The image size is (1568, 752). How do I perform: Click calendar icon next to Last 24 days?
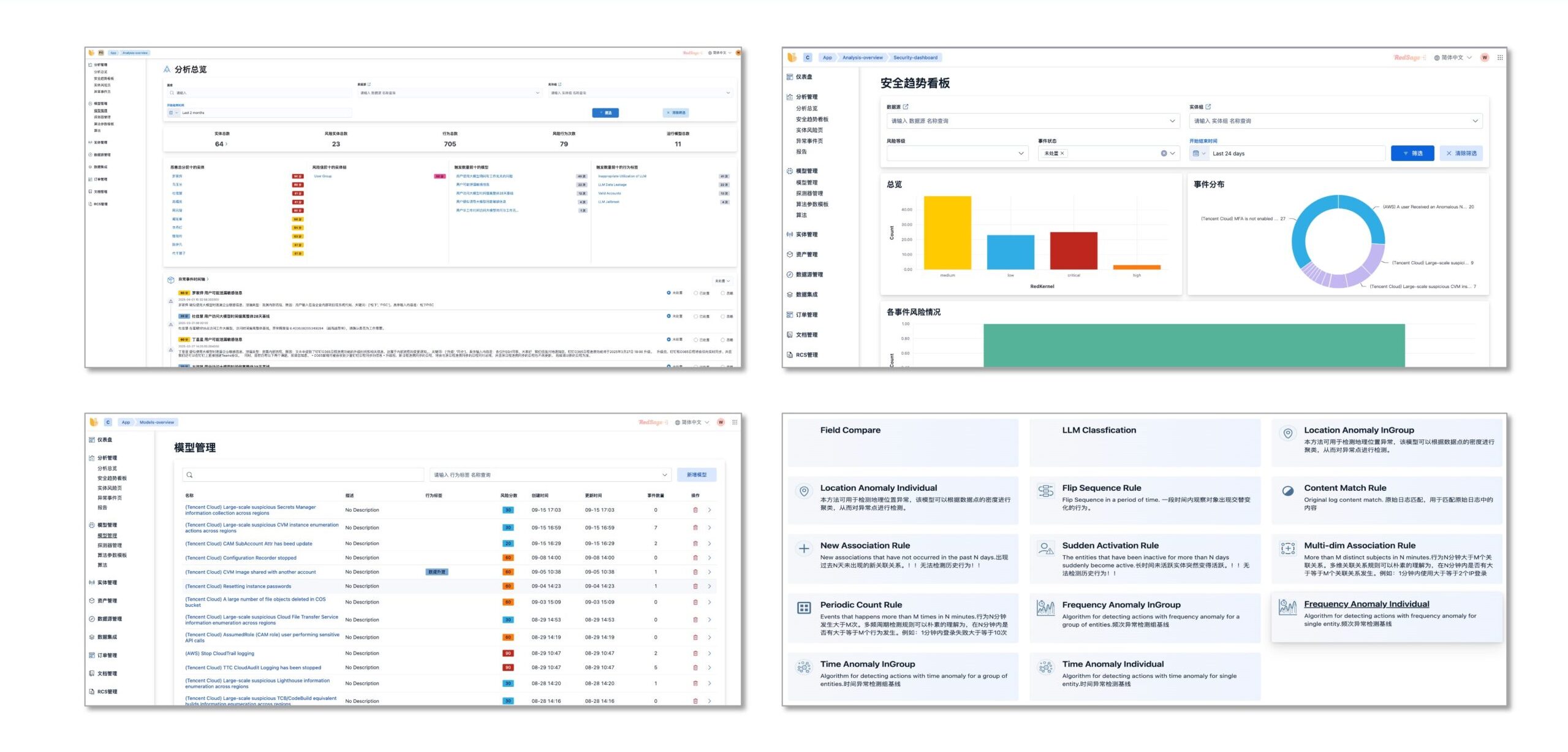(x=1195, y=153)
